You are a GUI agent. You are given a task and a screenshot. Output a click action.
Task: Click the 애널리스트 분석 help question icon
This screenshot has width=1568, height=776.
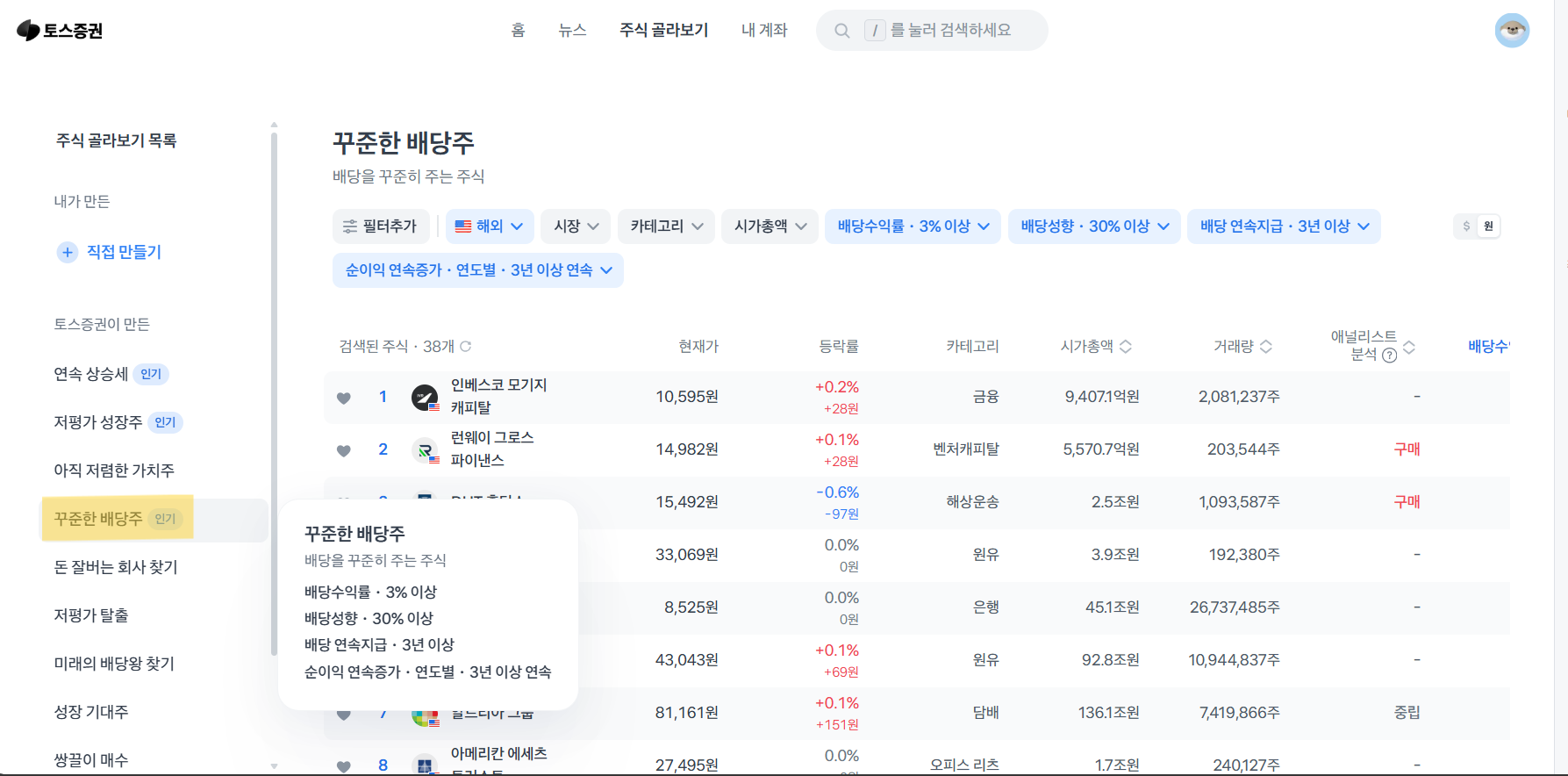point(1389,356)
